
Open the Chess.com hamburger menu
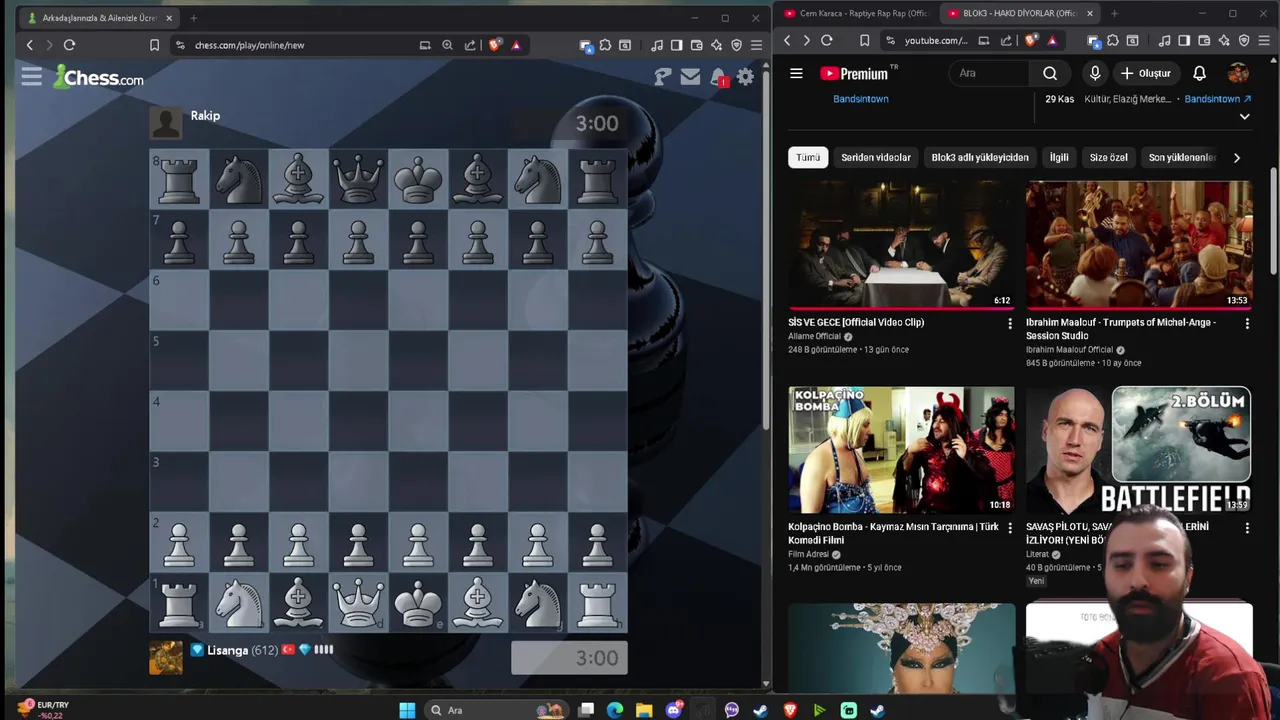pyautogui.click(x=31, y=77)
